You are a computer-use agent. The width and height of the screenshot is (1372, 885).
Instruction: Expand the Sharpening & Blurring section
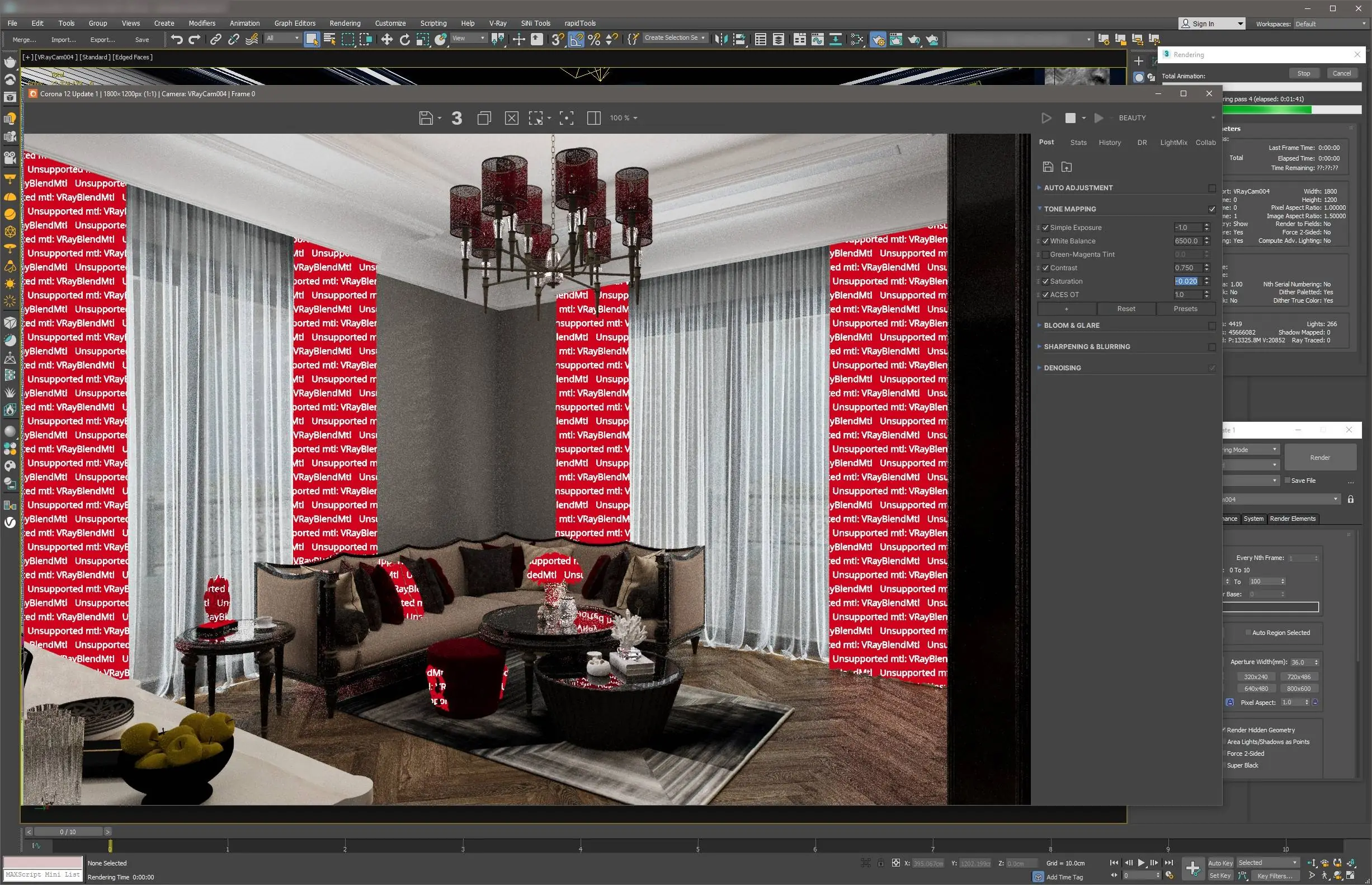[1086, 346]
